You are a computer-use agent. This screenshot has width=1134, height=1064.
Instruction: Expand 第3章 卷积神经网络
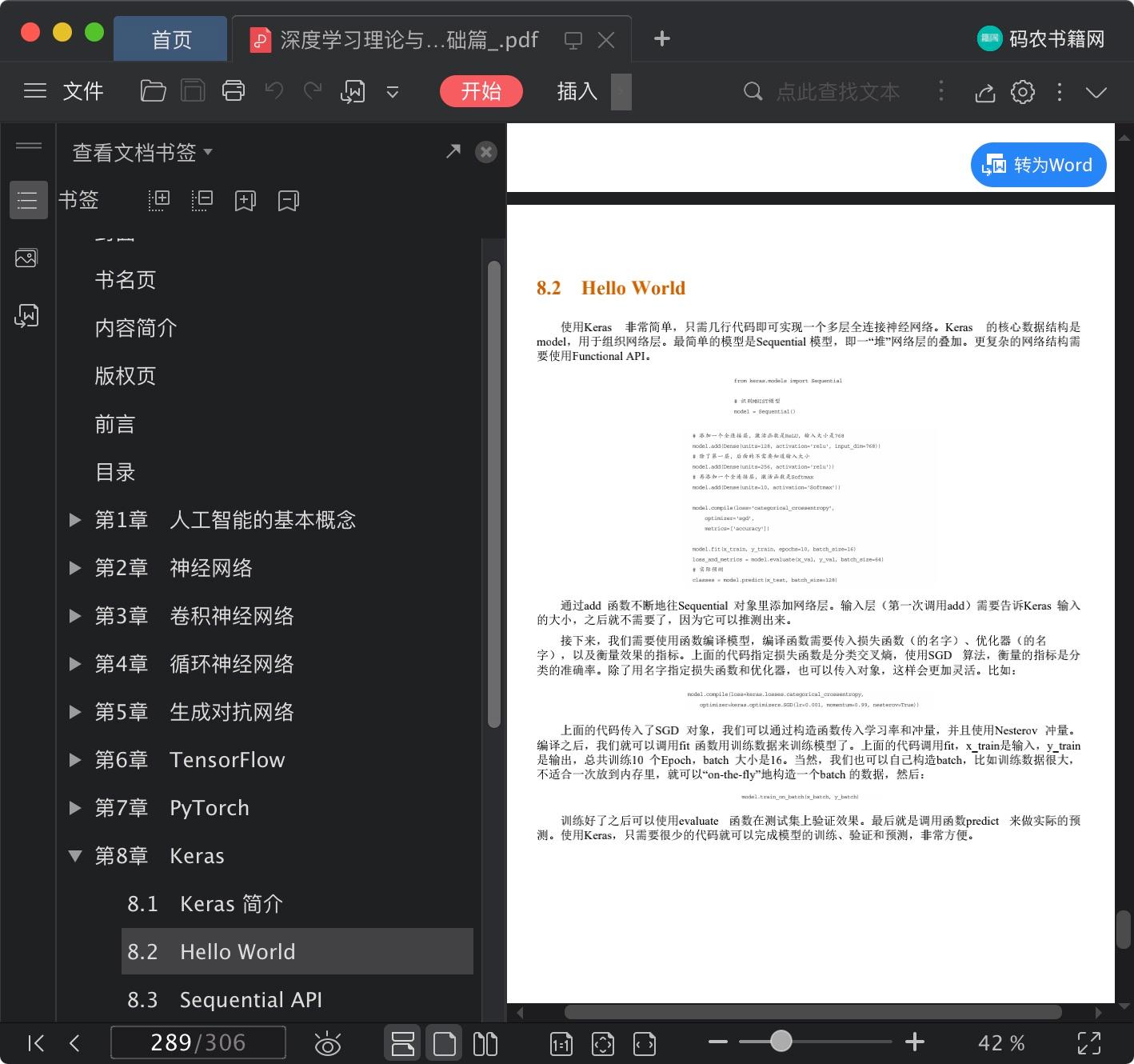75,616
